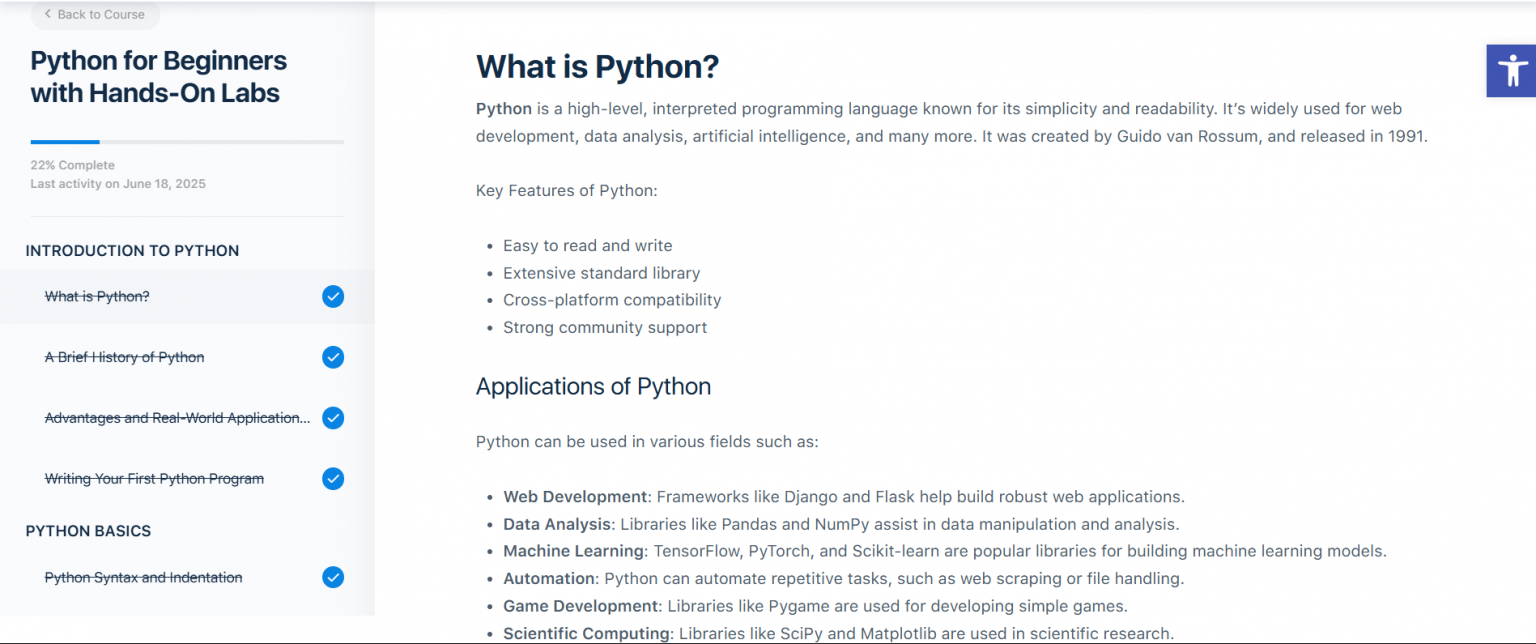Click the checkmark next to Writing Your First Python Program

coord(333,478)
